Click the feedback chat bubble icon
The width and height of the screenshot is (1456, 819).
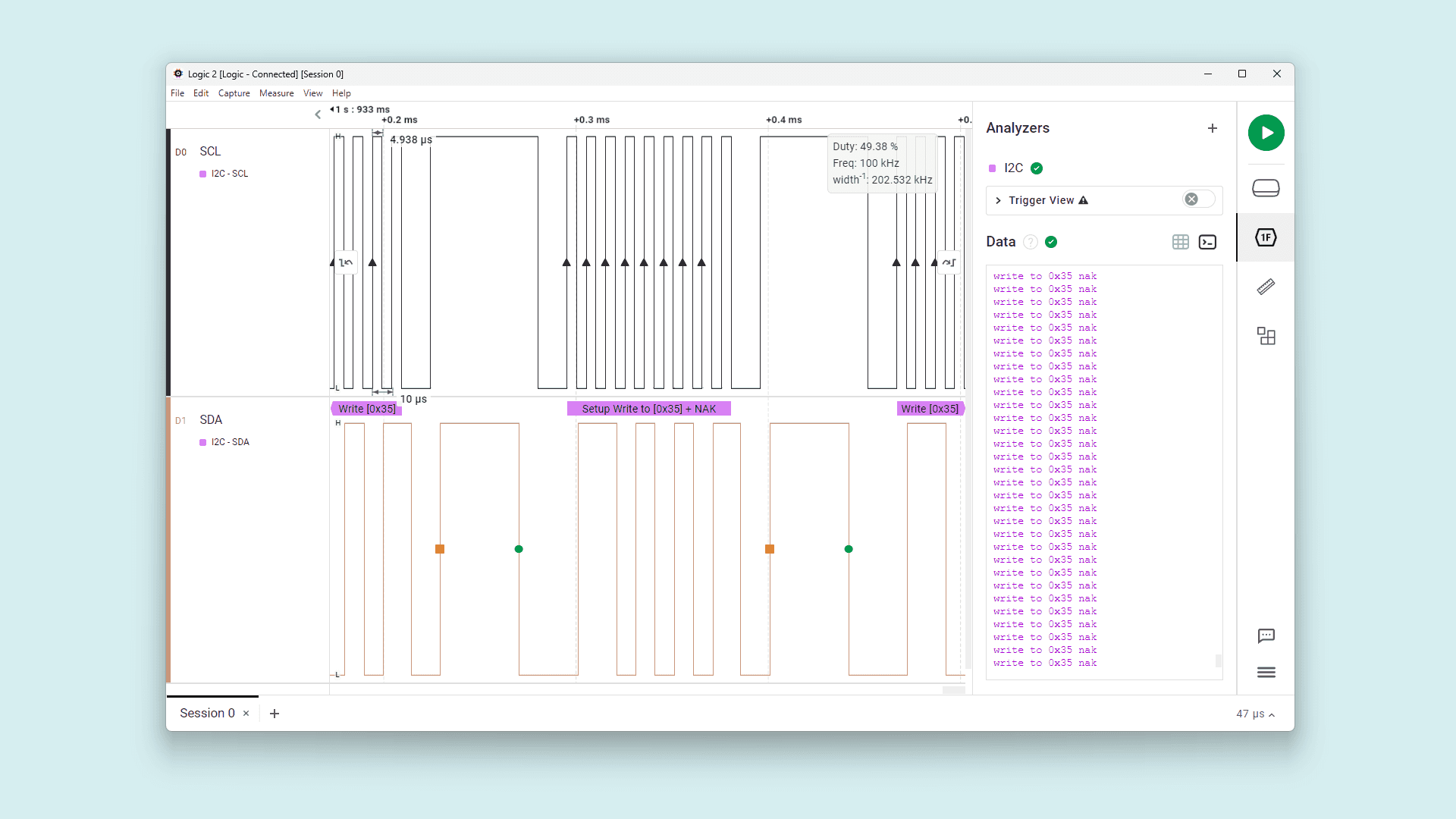coord(1266,635)
